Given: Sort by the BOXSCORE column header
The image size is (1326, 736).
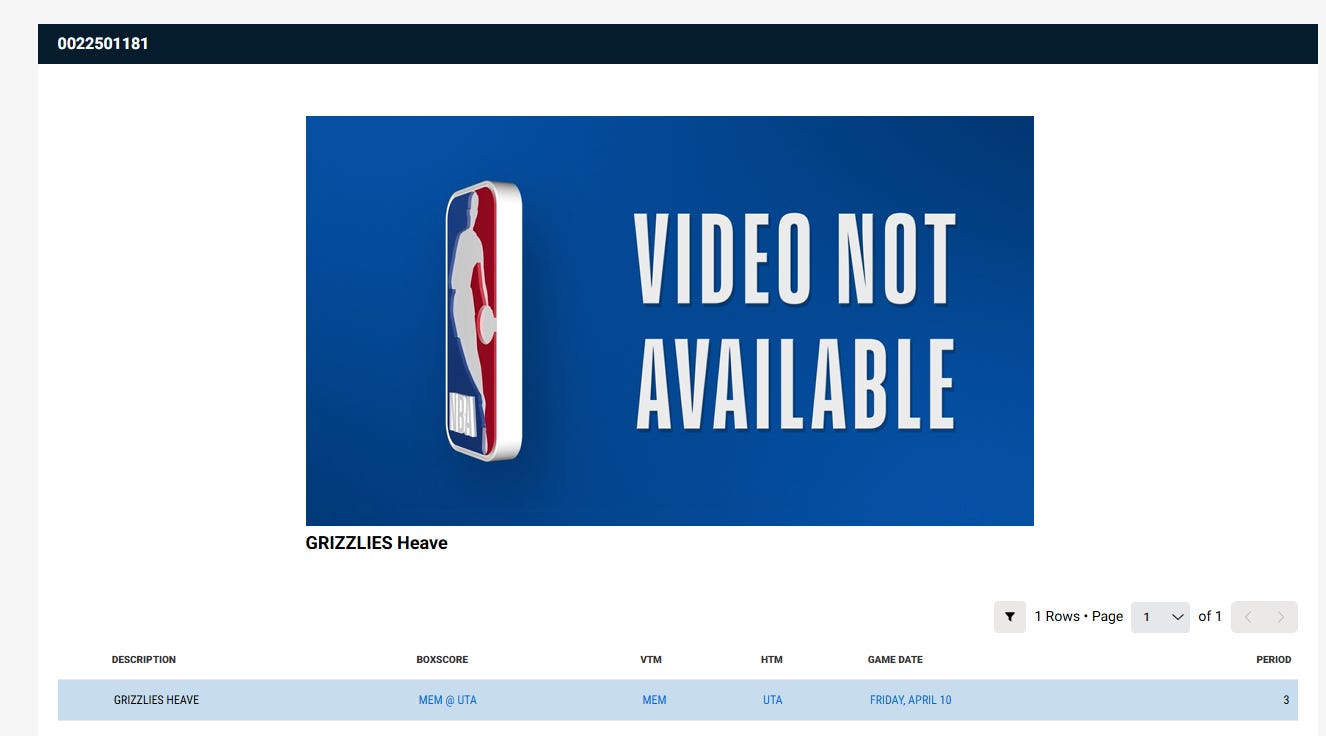Looking at the screenshot, I should tap(442, 660).
